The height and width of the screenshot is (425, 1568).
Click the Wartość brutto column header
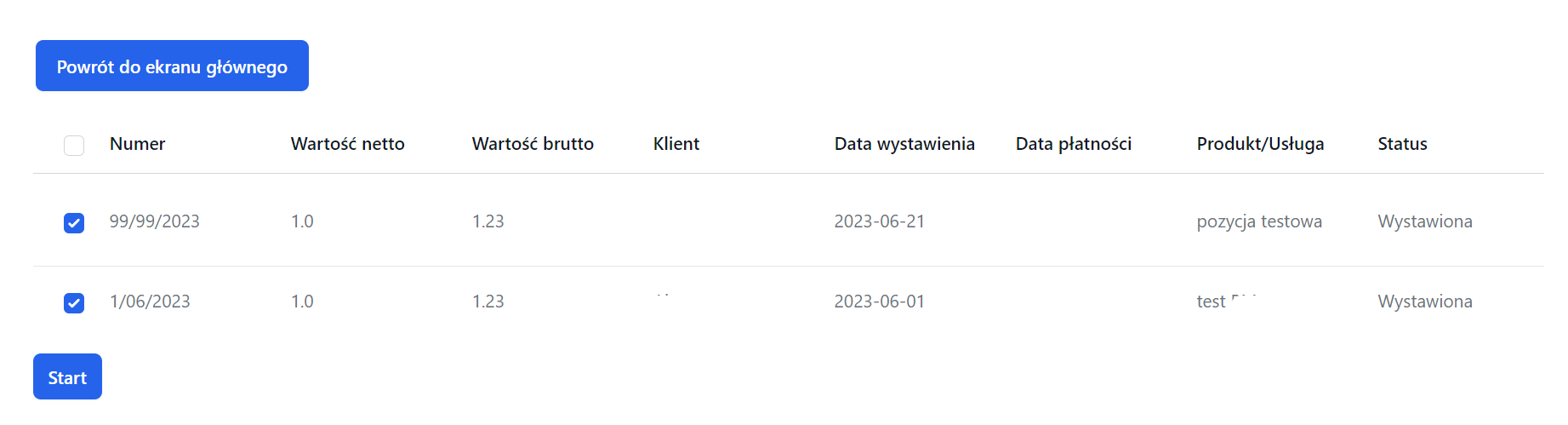click(533, 144)
